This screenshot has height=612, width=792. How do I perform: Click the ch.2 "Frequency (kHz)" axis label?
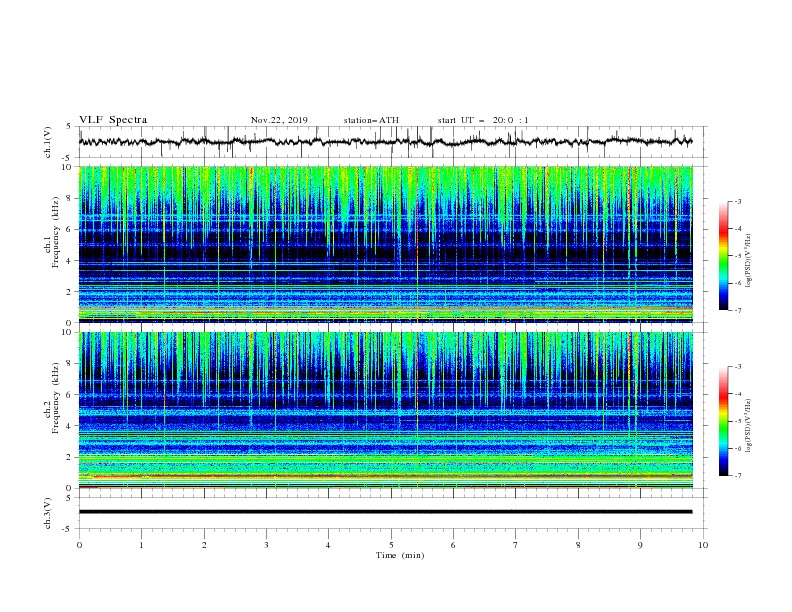coord(55,398)
